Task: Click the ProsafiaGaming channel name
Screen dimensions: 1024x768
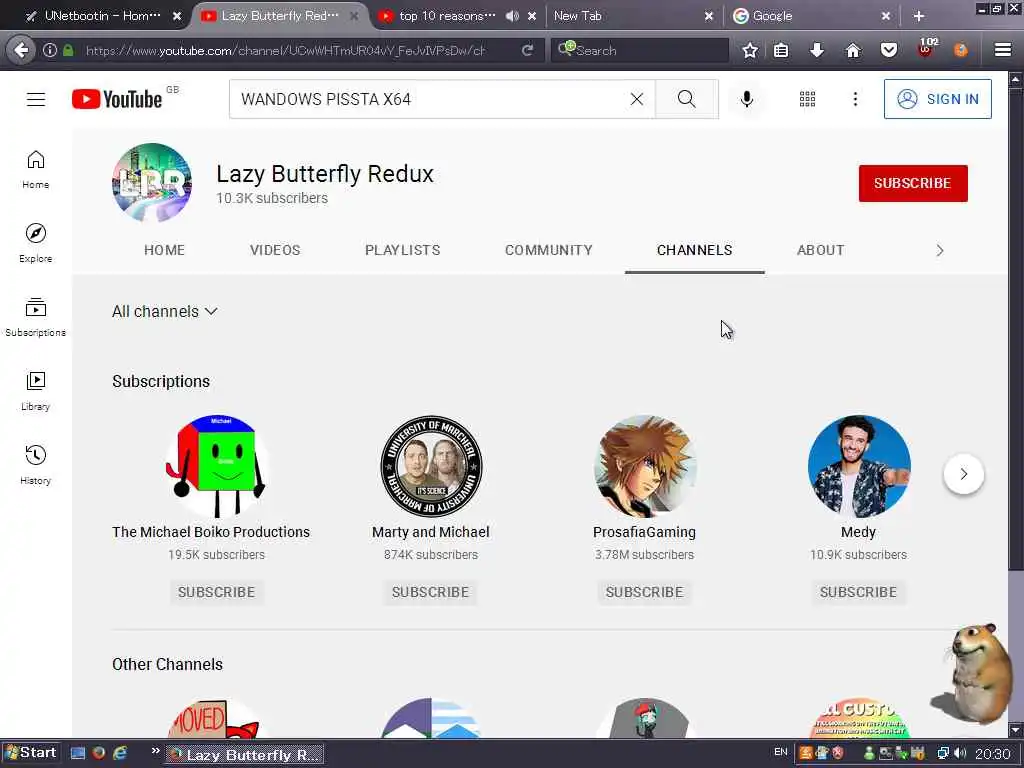Action: click(x=644, y=532)
